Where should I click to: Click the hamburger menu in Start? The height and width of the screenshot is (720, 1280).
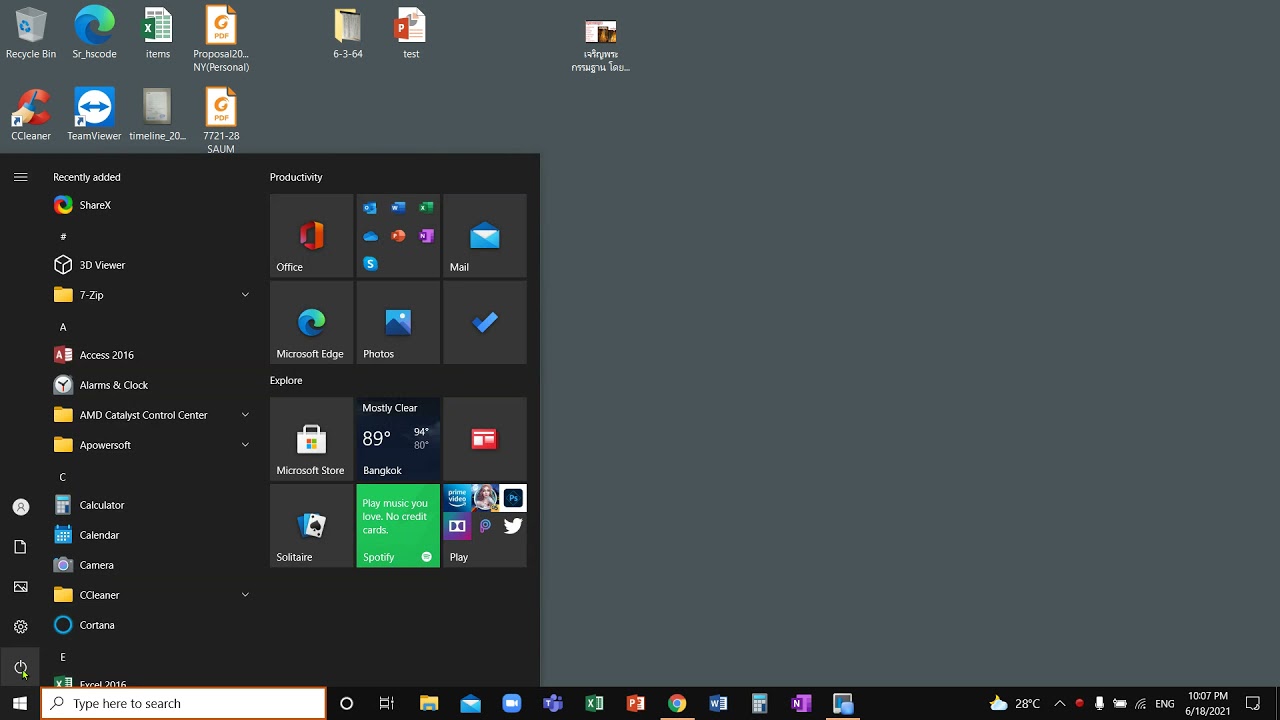20,177
